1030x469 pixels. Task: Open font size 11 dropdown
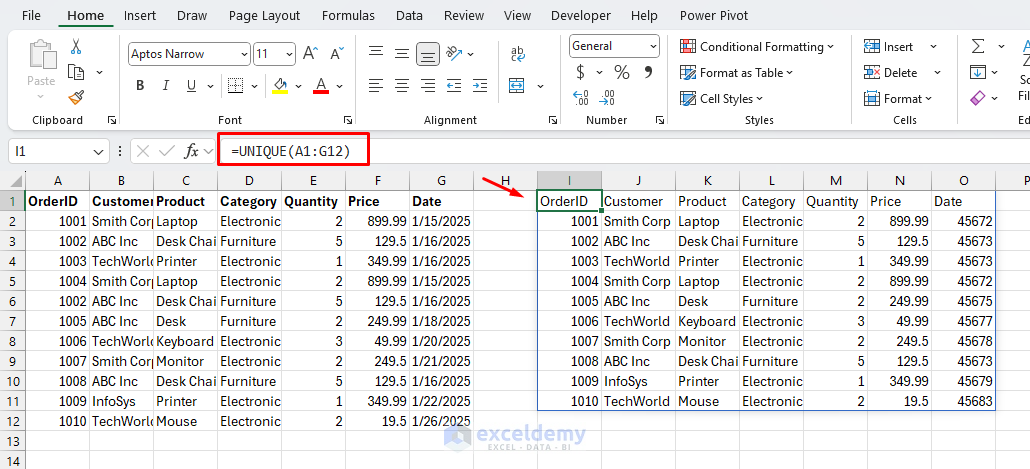tap(290, 54)
